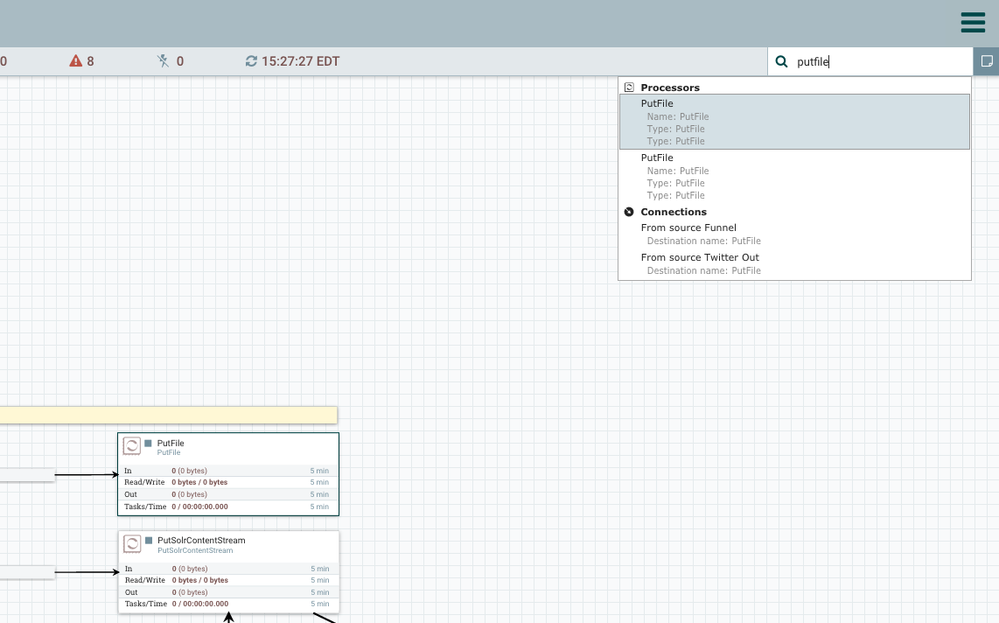
Task: Click the yellow label on the canvas
Action: [168, 415]
